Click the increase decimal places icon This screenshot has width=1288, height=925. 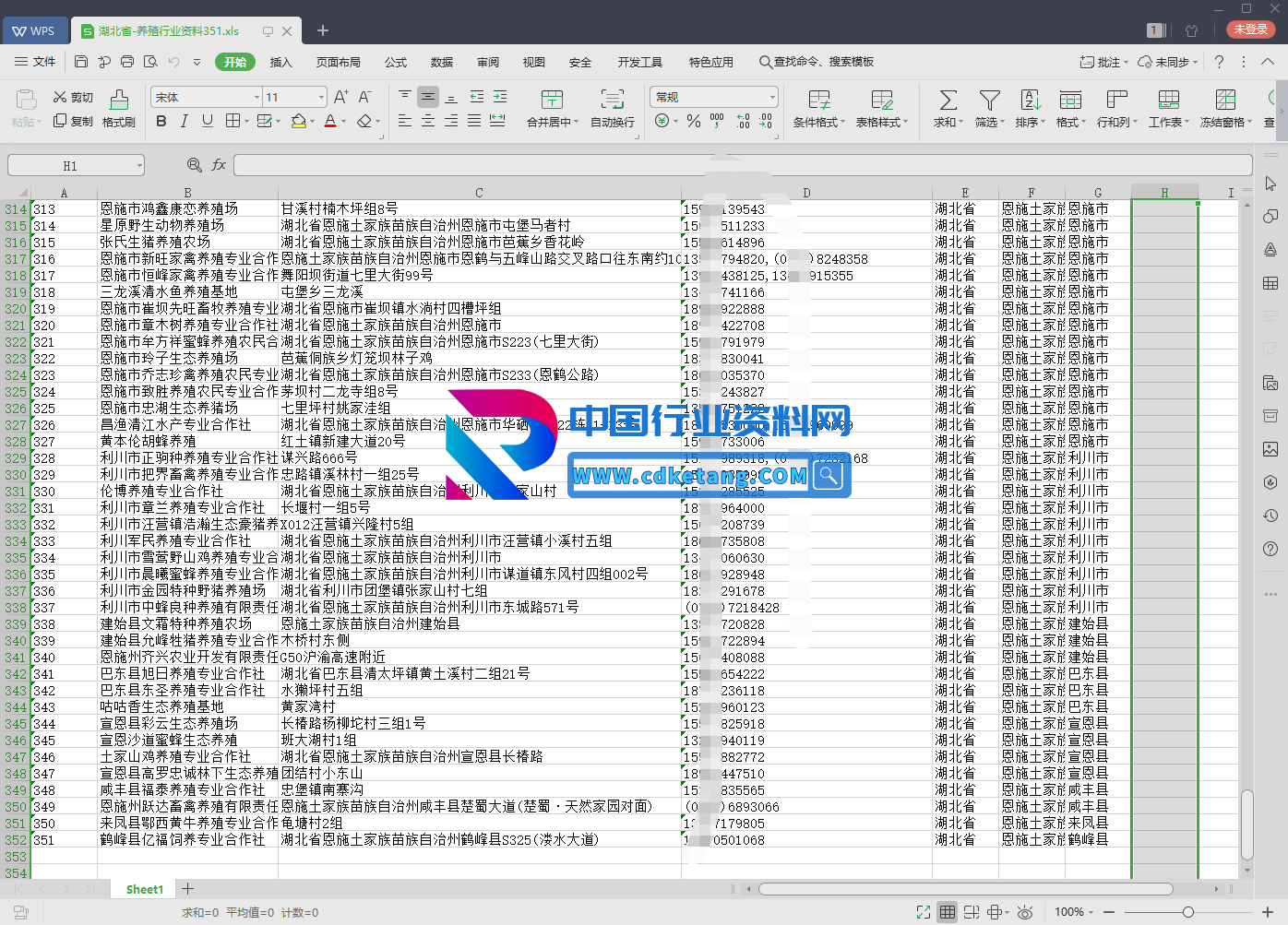[x=743, y=121]
